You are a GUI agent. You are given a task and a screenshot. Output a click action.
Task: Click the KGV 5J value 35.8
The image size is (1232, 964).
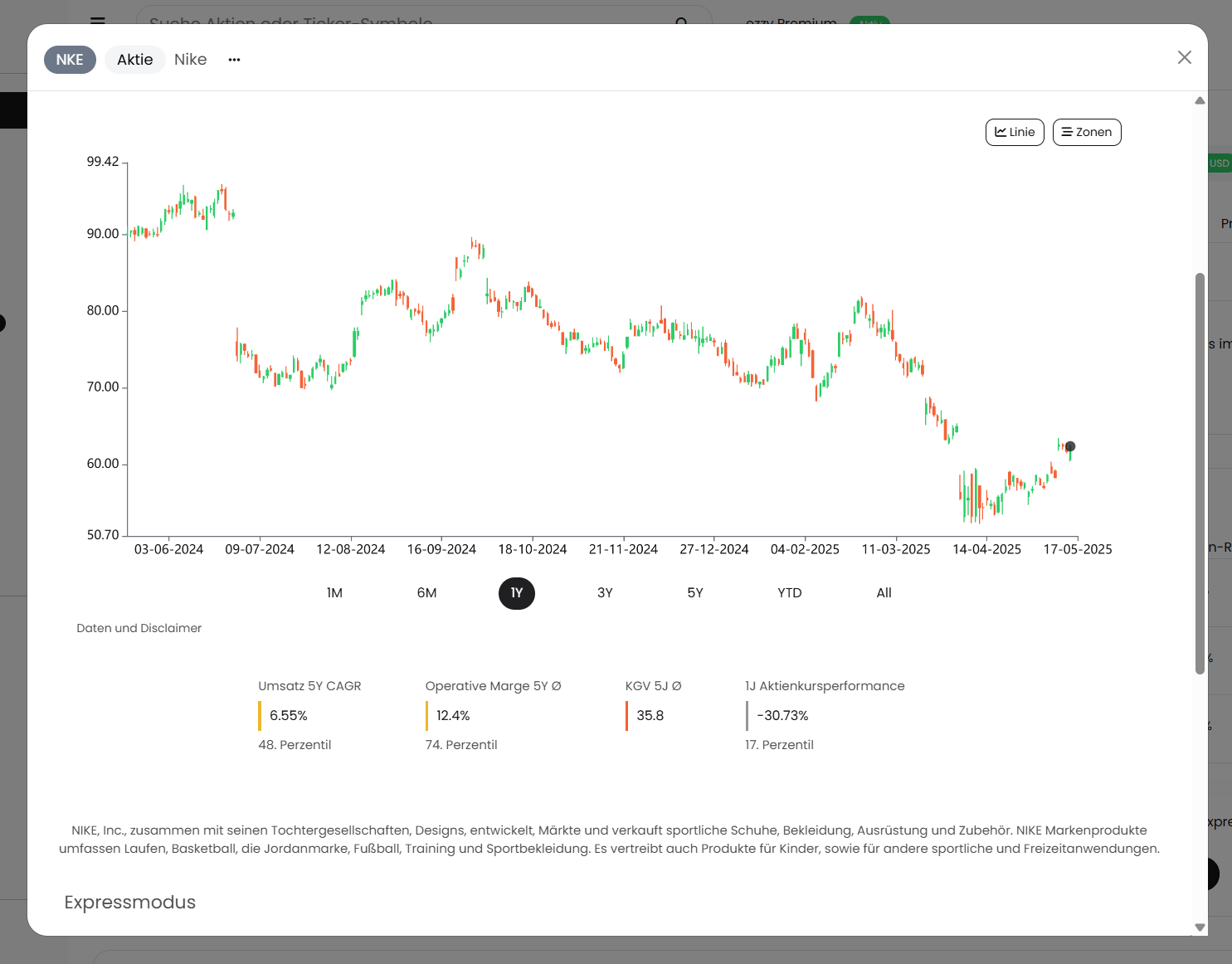pyautogui.click(x=650, y=716)
